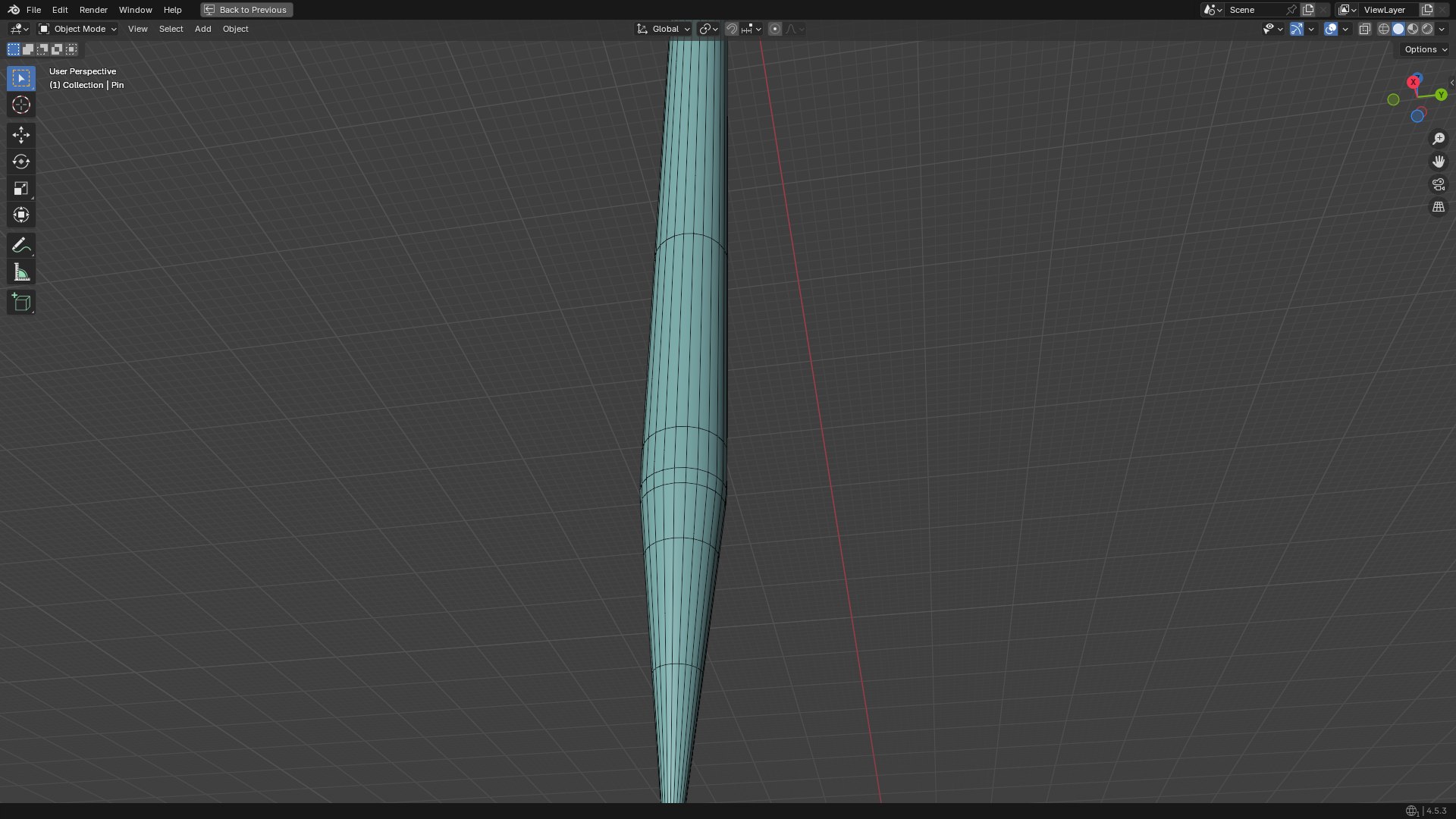The width and height of the screenshot is (1456, 819).
Task: Open the viewport View menu
Action: pos(137,29)
